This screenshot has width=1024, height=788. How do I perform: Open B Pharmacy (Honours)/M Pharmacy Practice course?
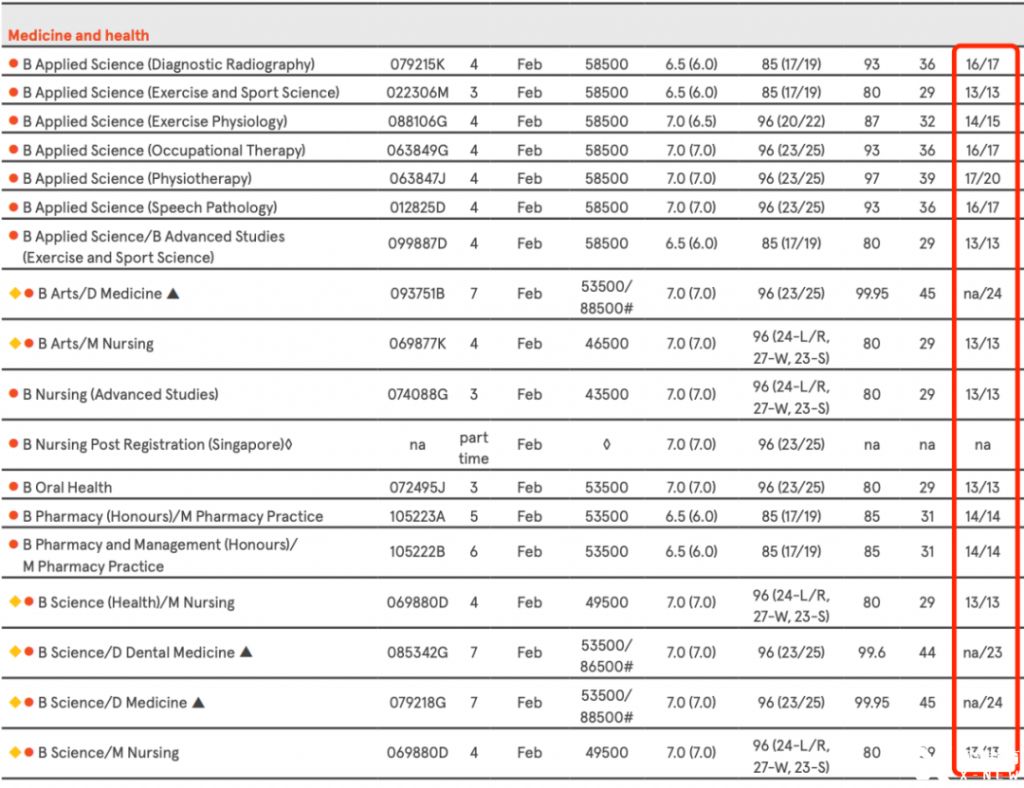click(x=172, y=516)
